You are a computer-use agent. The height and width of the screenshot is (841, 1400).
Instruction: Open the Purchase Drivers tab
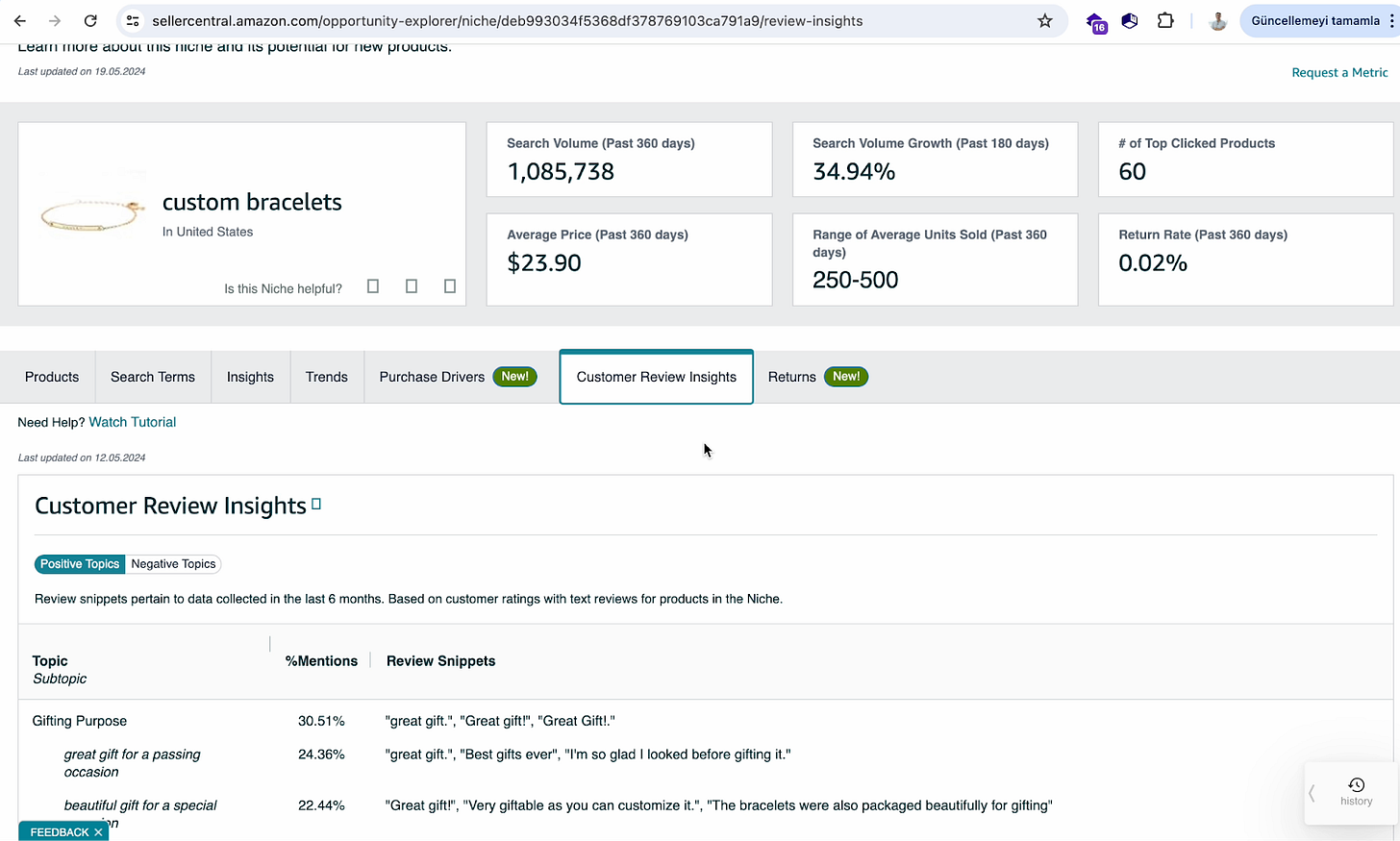point(458,377)
